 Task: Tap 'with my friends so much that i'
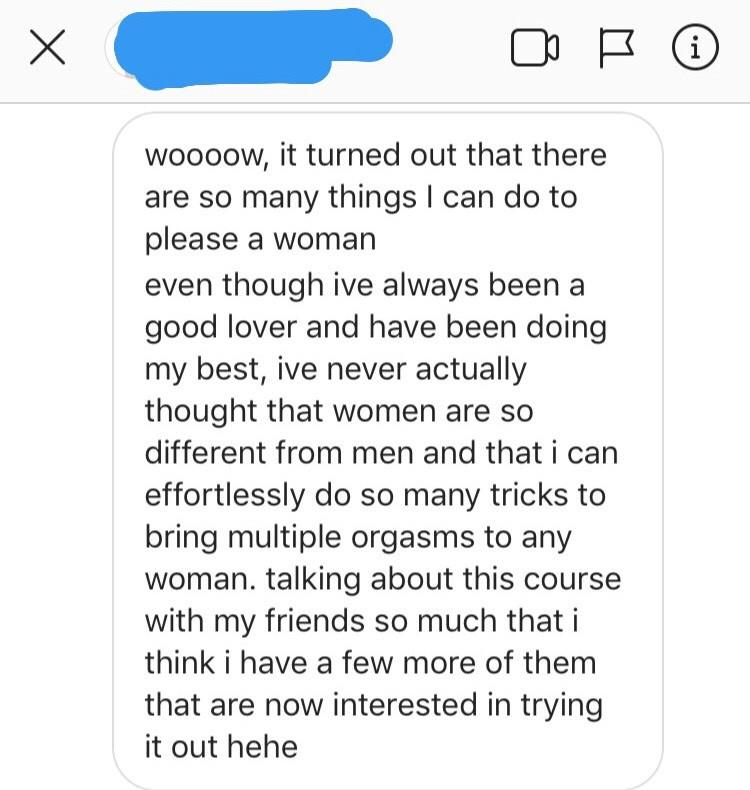(362, 621)
